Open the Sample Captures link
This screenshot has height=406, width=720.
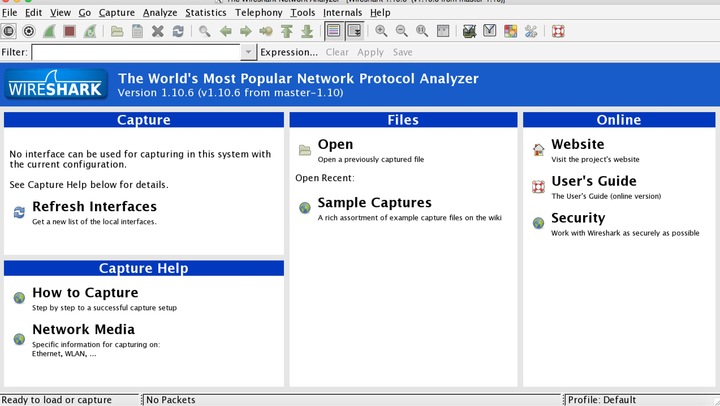coord(374,203)
